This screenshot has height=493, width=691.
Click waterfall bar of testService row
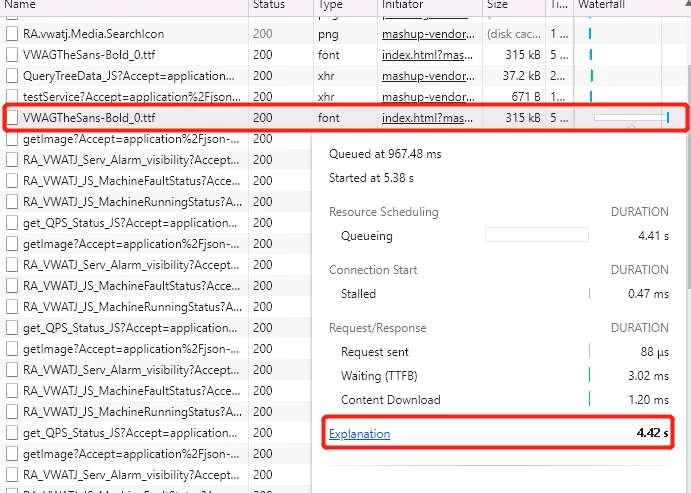[591, 96]
